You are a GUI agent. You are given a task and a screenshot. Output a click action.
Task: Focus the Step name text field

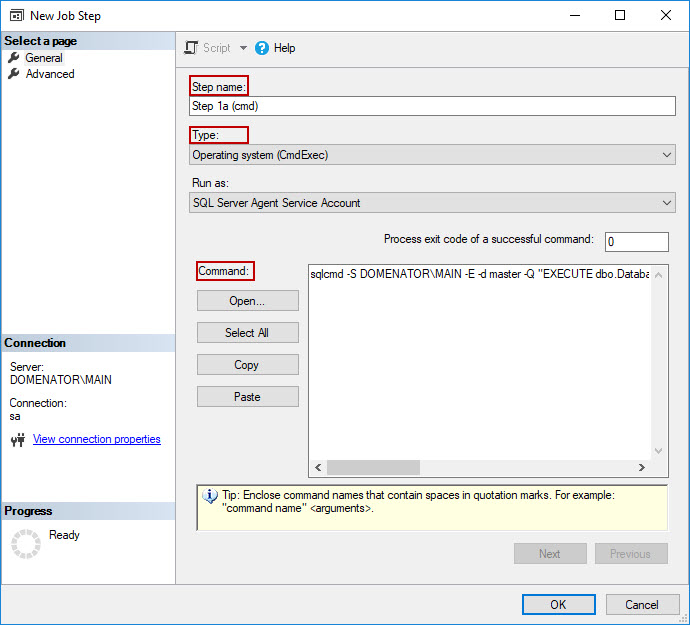click(432, 106)
